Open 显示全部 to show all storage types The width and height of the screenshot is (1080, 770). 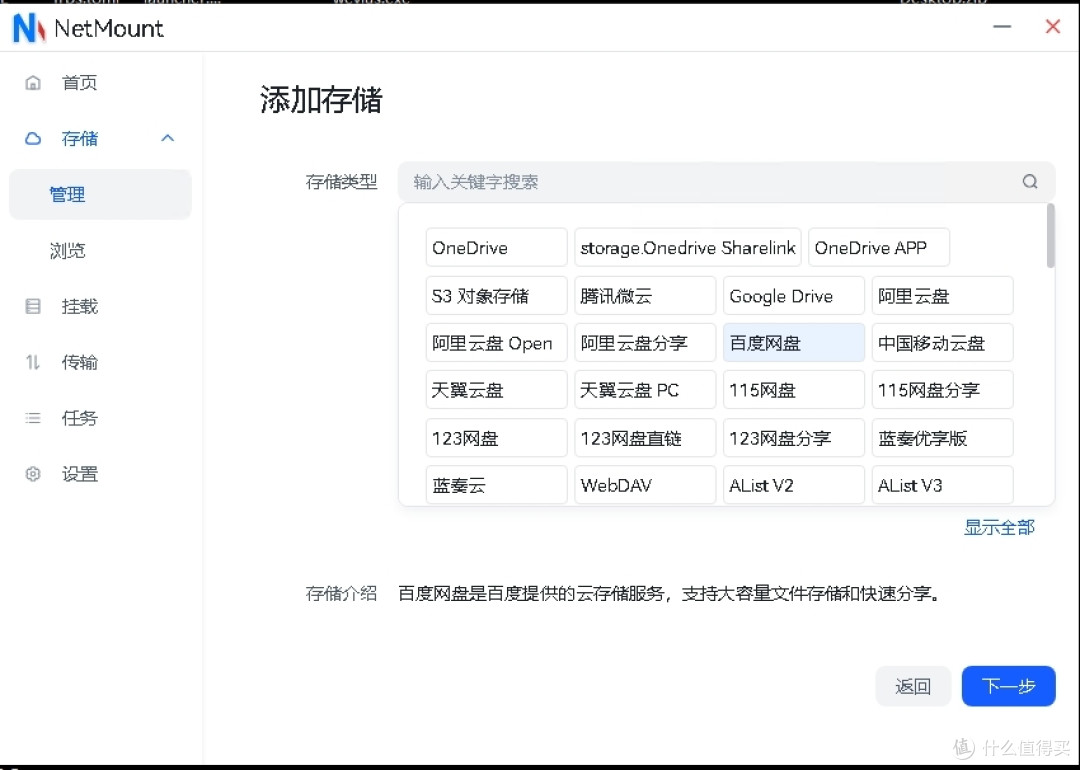tap(999, 527)
